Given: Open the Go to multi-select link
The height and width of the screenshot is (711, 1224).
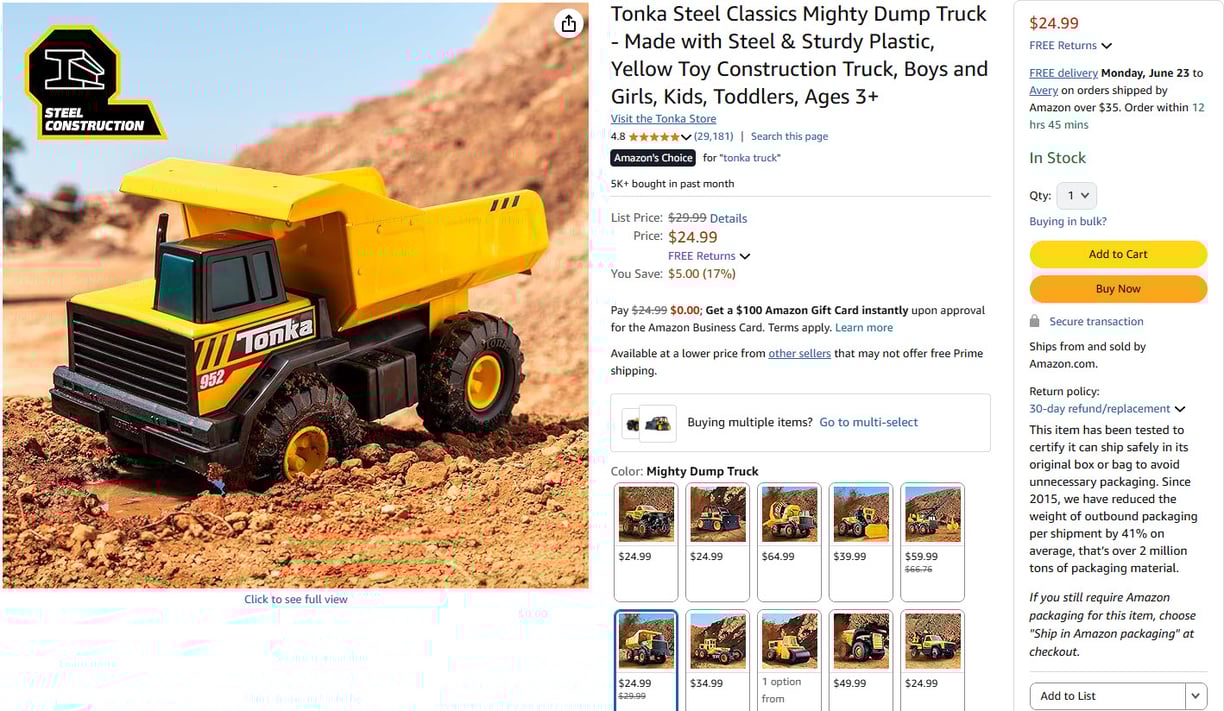Looking at the screenshot, I should (868, 422).
